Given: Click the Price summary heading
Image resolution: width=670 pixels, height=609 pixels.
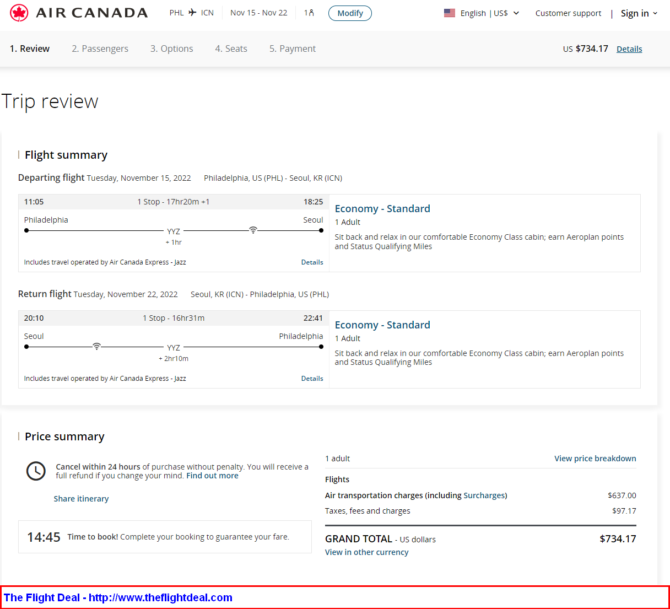Looking at the screenshot, I should click(x=65, y=436).
